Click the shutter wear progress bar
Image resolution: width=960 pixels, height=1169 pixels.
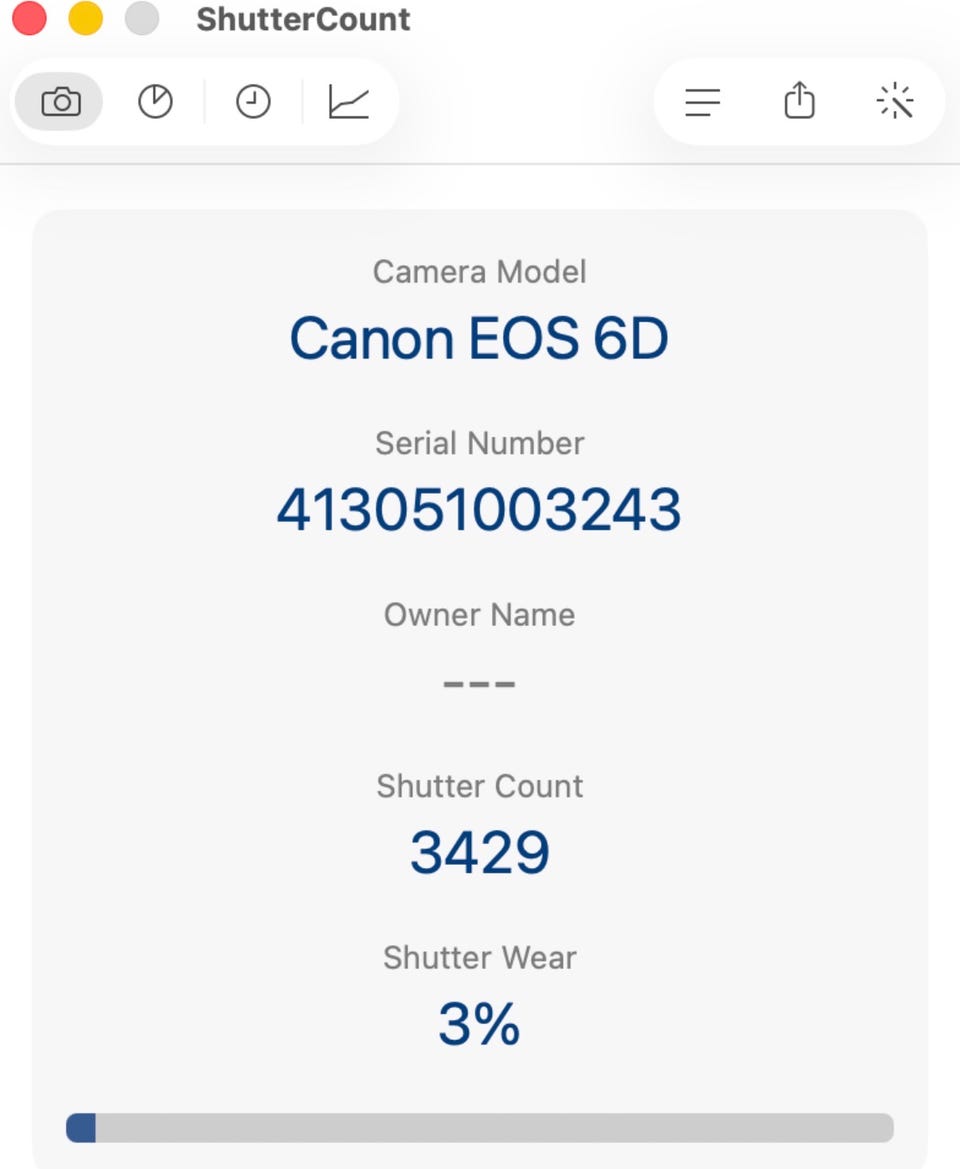[479, 1127]
